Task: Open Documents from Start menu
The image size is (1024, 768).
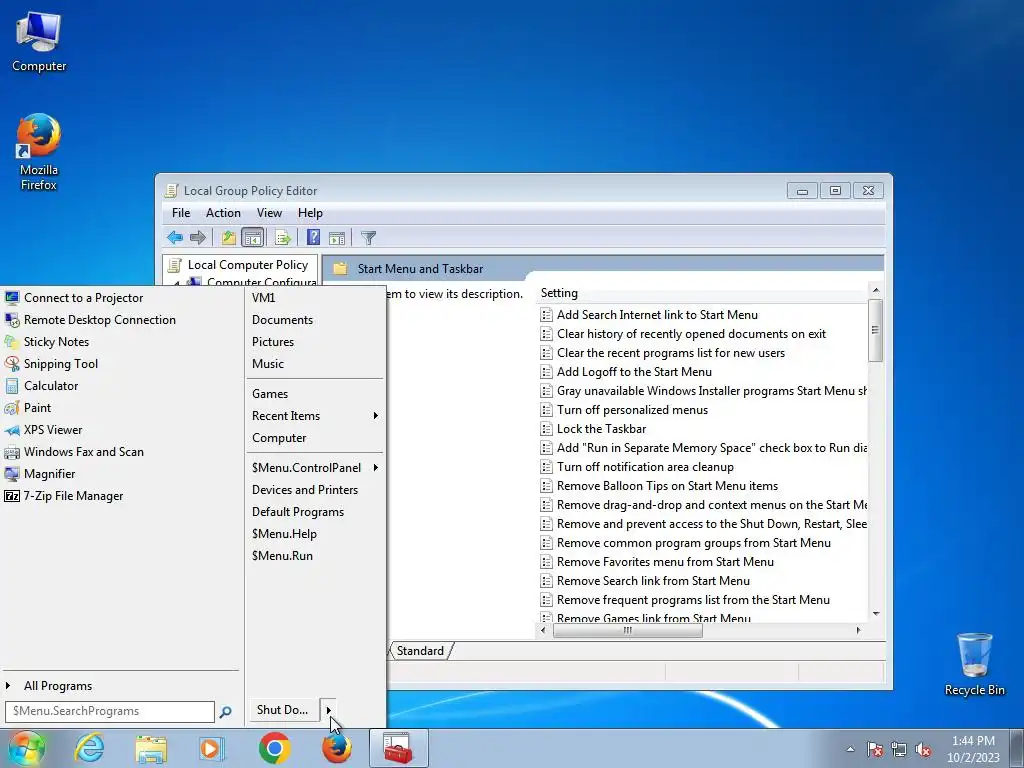Action: pos(282,320)
